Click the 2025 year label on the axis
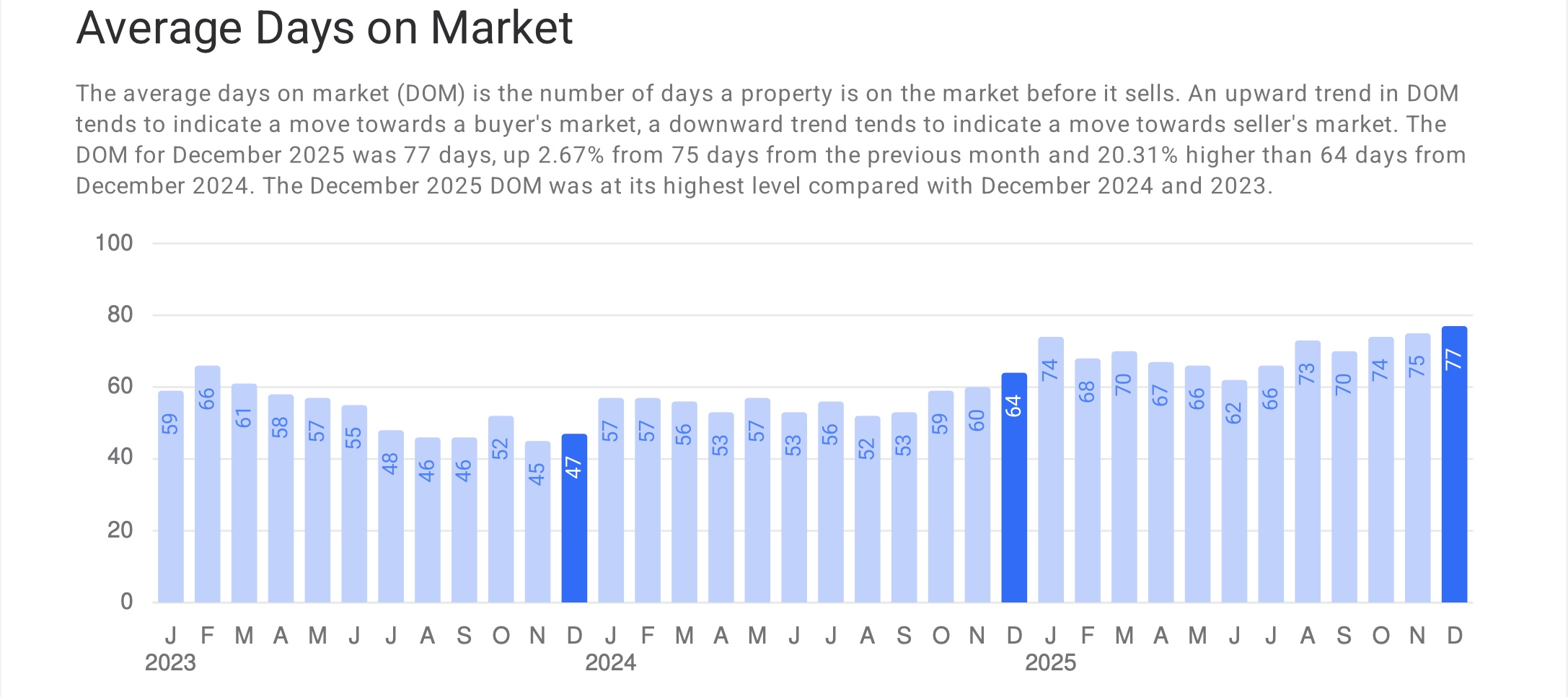Image resolution: width=1568 pixels, height=697 pixels. pos(1050,662)
